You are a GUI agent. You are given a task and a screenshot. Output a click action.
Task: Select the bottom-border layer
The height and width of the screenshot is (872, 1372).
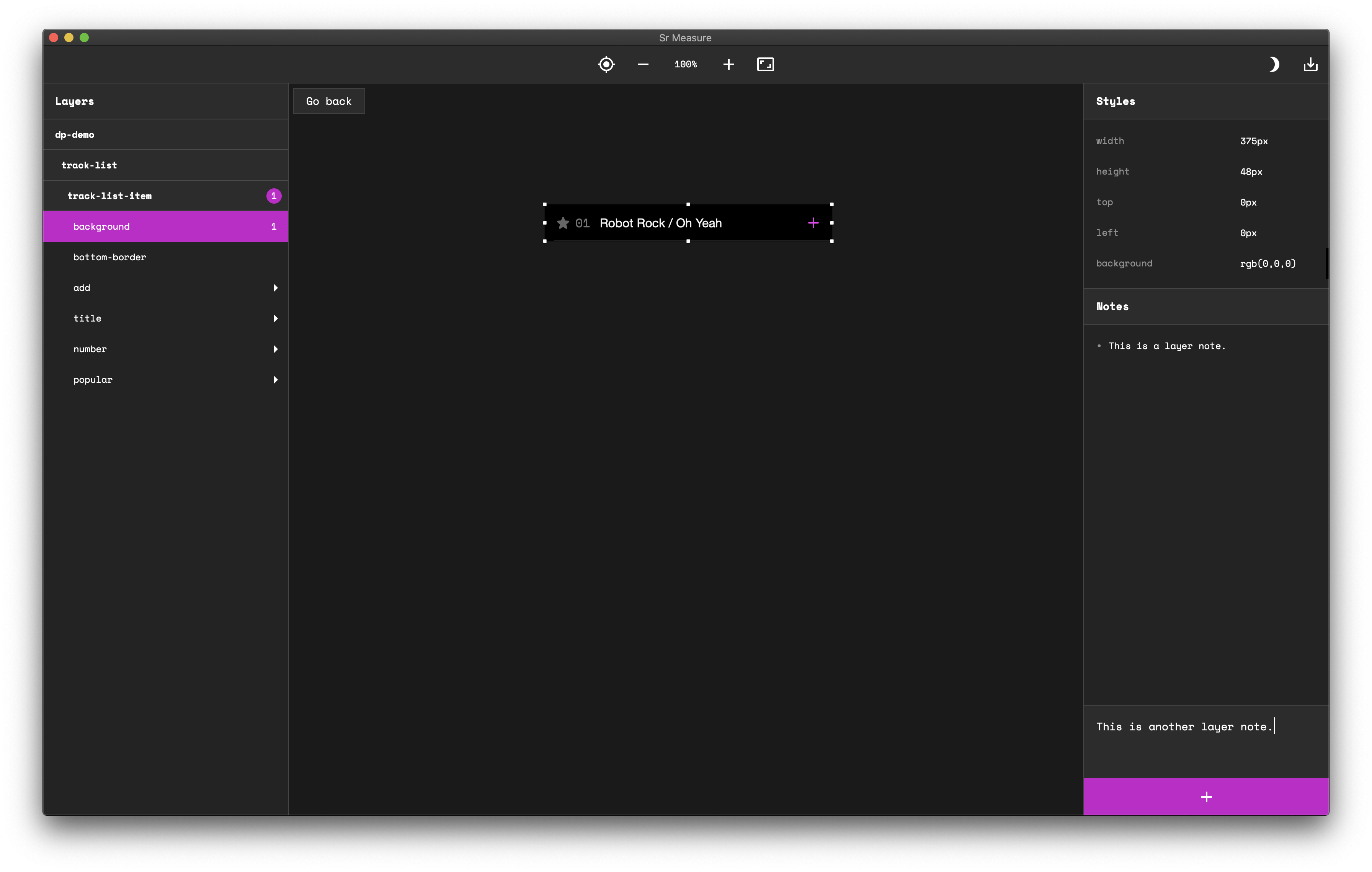point(109,258)
